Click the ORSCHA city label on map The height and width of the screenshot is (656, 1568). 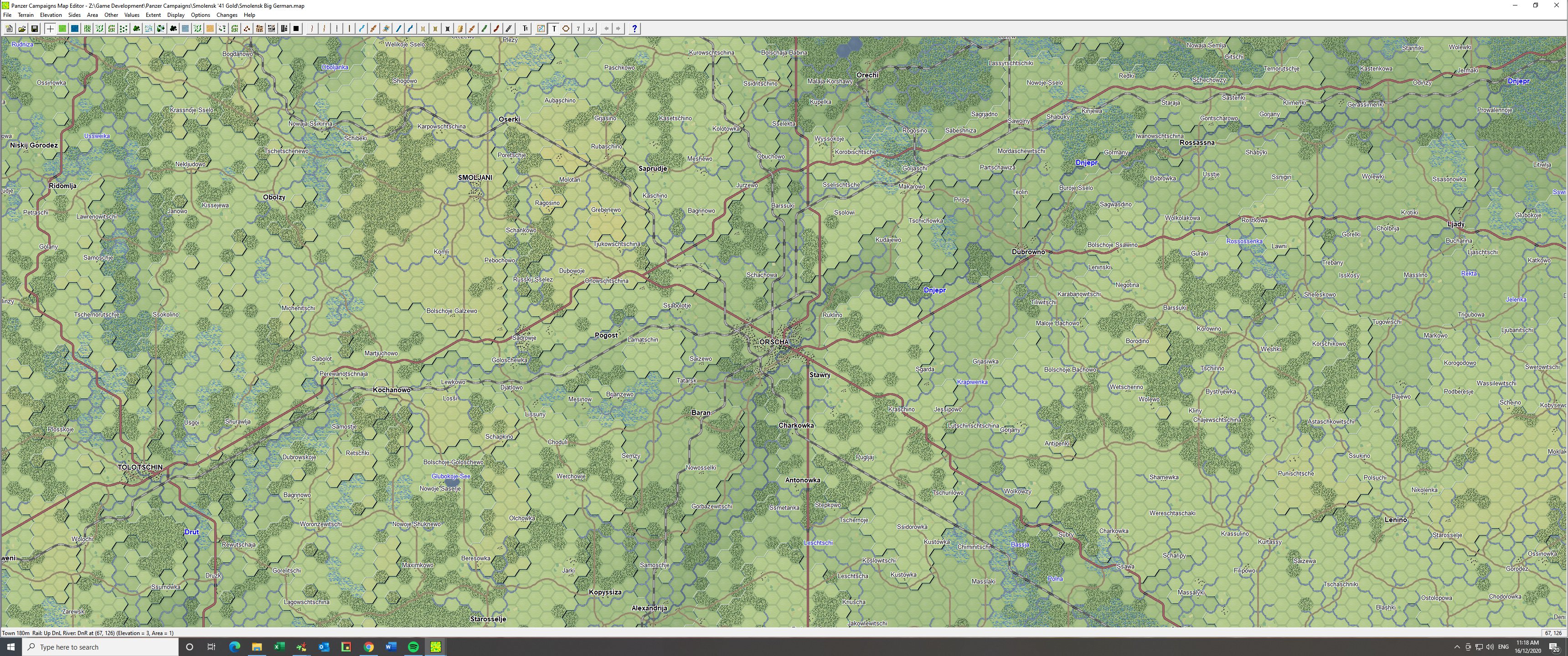774,342
